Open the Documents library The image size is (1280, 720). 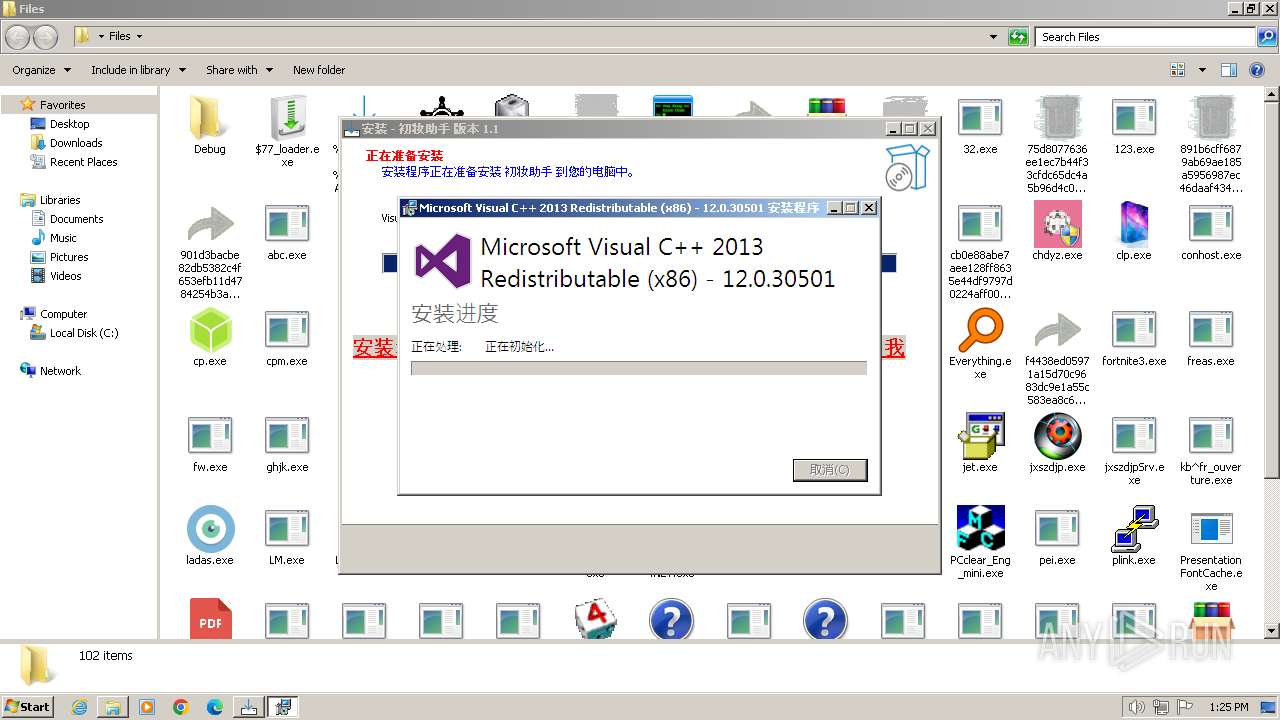(76, 219)
